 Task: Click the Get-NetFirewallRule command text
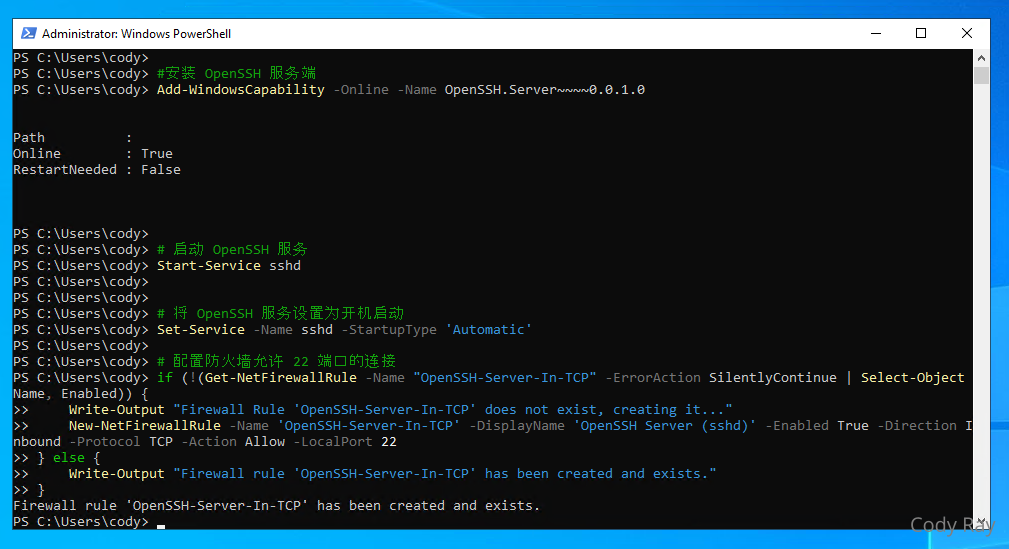tap(281, 378)
